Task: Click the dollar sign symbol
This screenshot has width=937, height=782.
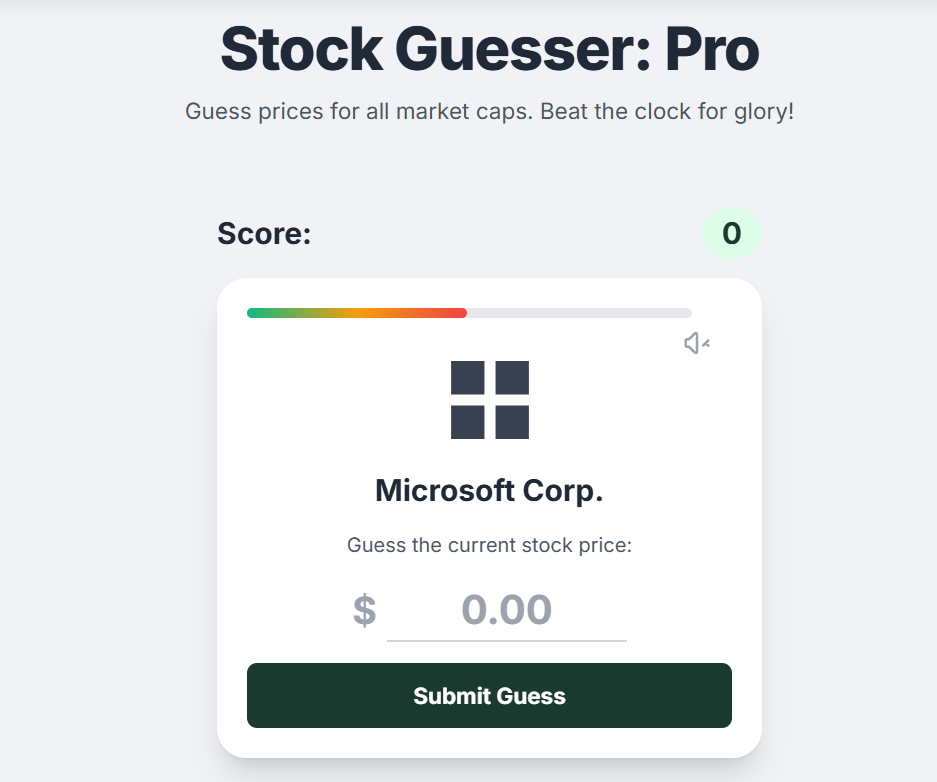Action: pyautogui.click(x=365, y=611)
